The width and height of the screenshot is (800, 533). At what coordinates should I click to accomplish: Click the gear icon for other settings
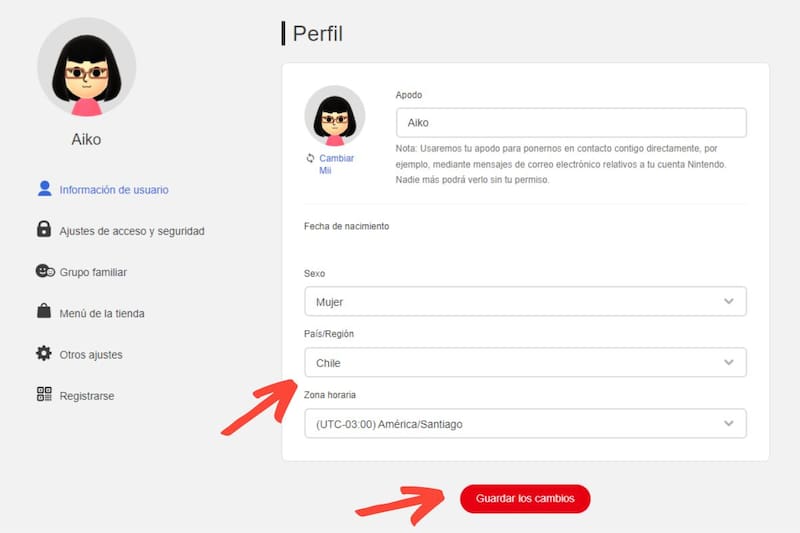(43, 354)
